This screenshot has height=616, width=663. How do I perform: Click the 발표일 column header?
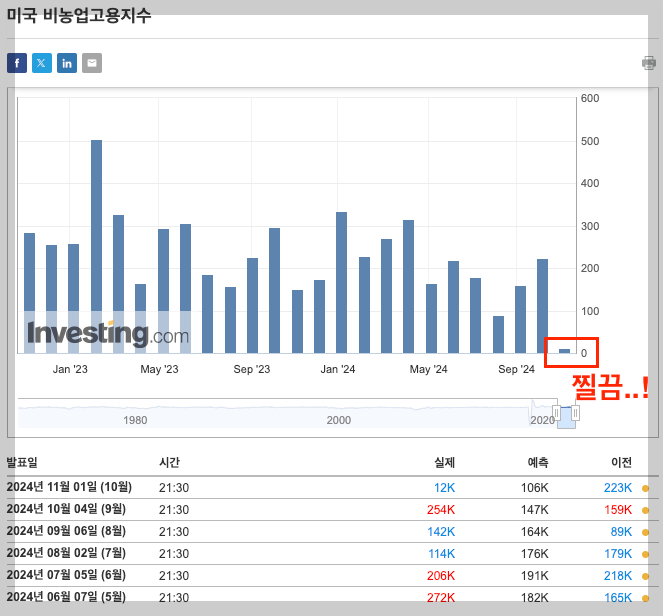click(22, 462)
